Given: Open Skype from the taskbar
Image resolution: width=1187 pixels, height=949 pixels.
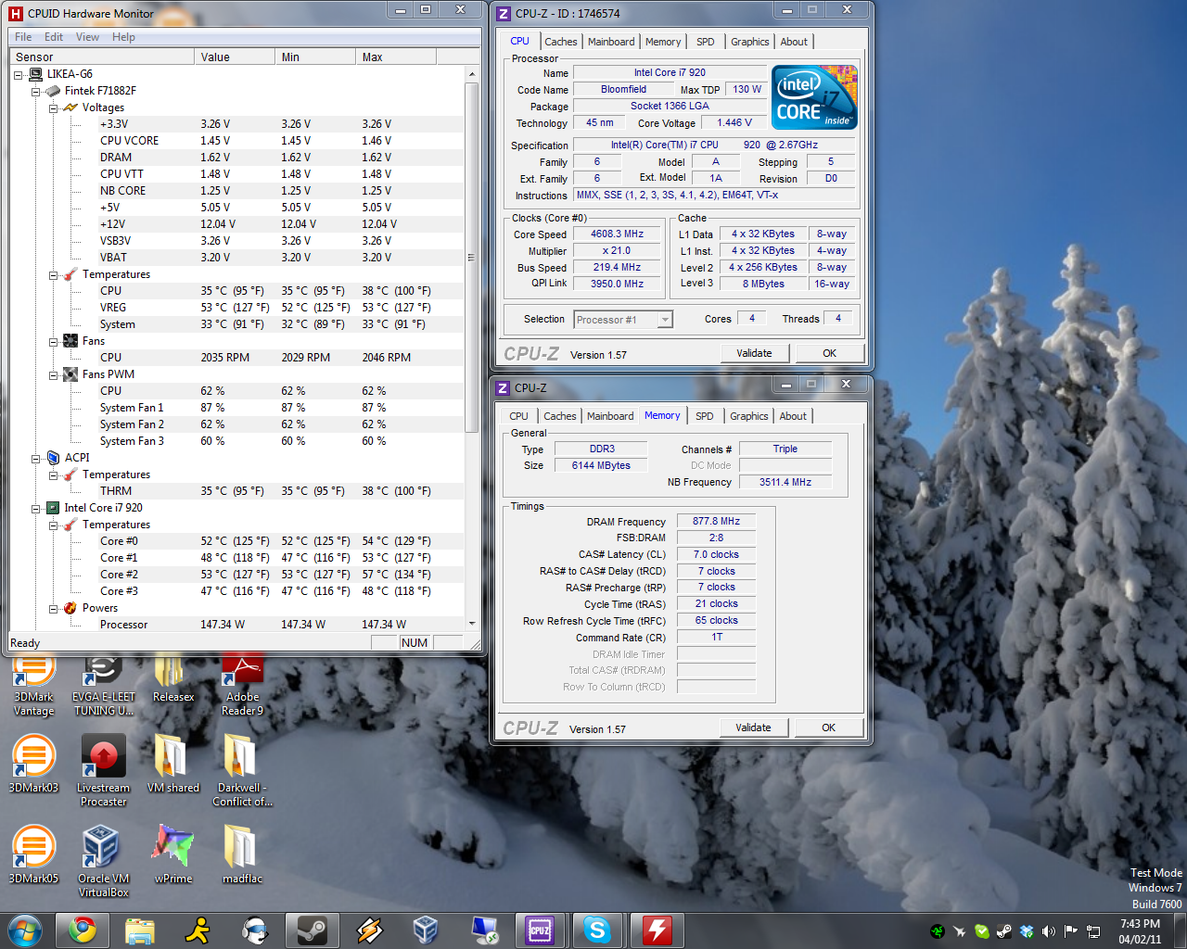Looking at the screenshot, I should tap(597, 930).
